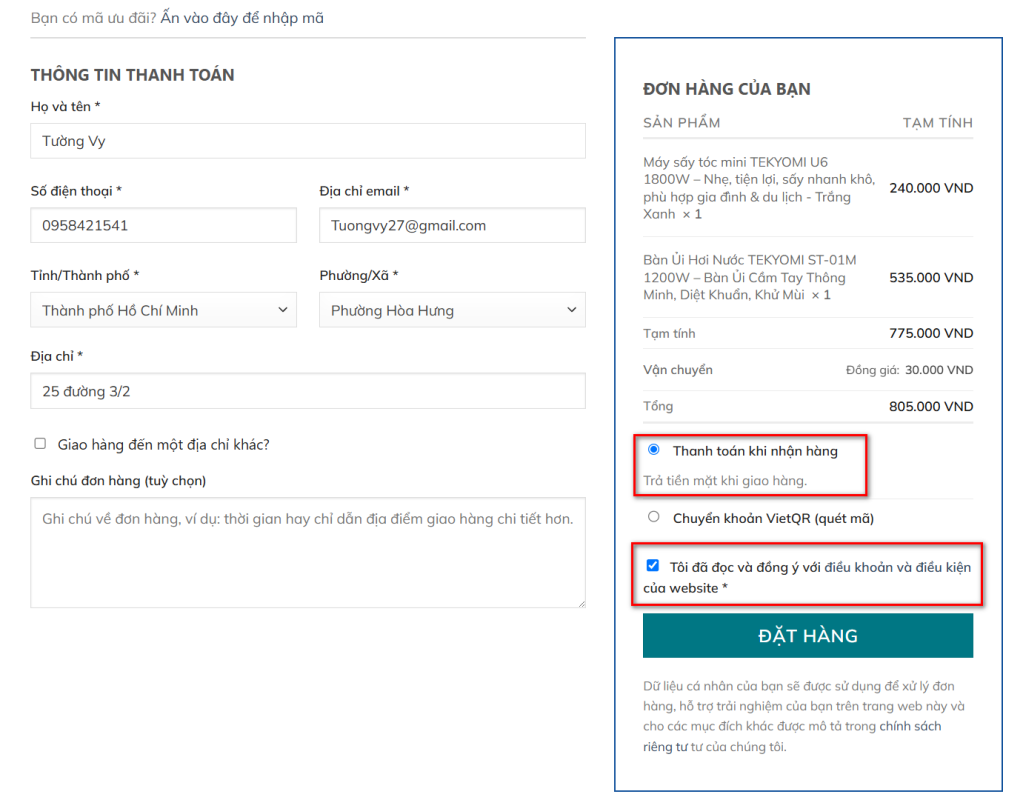Enable shipping to a different address checkbox
This screenshot has height=800, width=1023.
[x=40, y=444]
